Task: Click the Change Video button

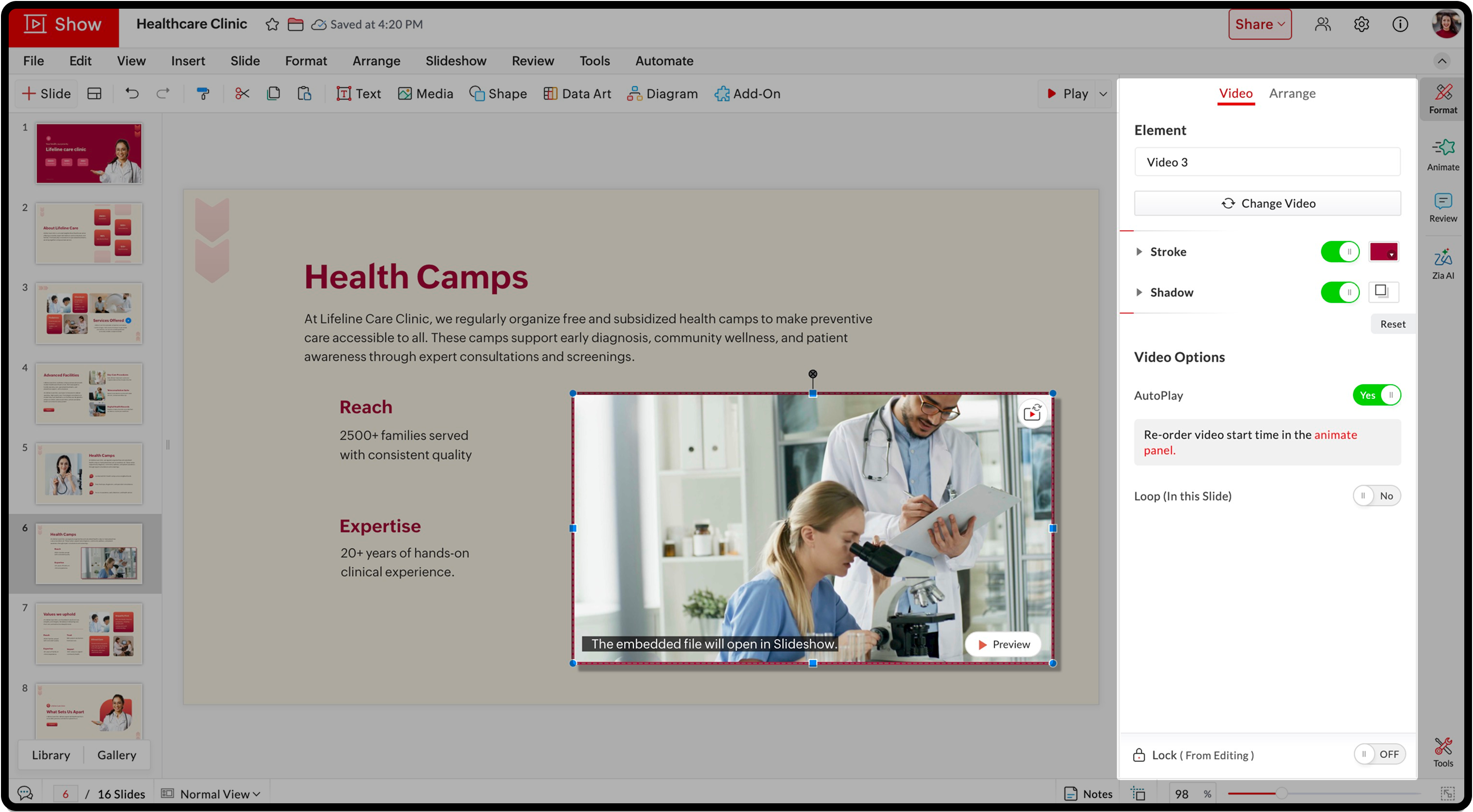Action: click(1266, 204)
